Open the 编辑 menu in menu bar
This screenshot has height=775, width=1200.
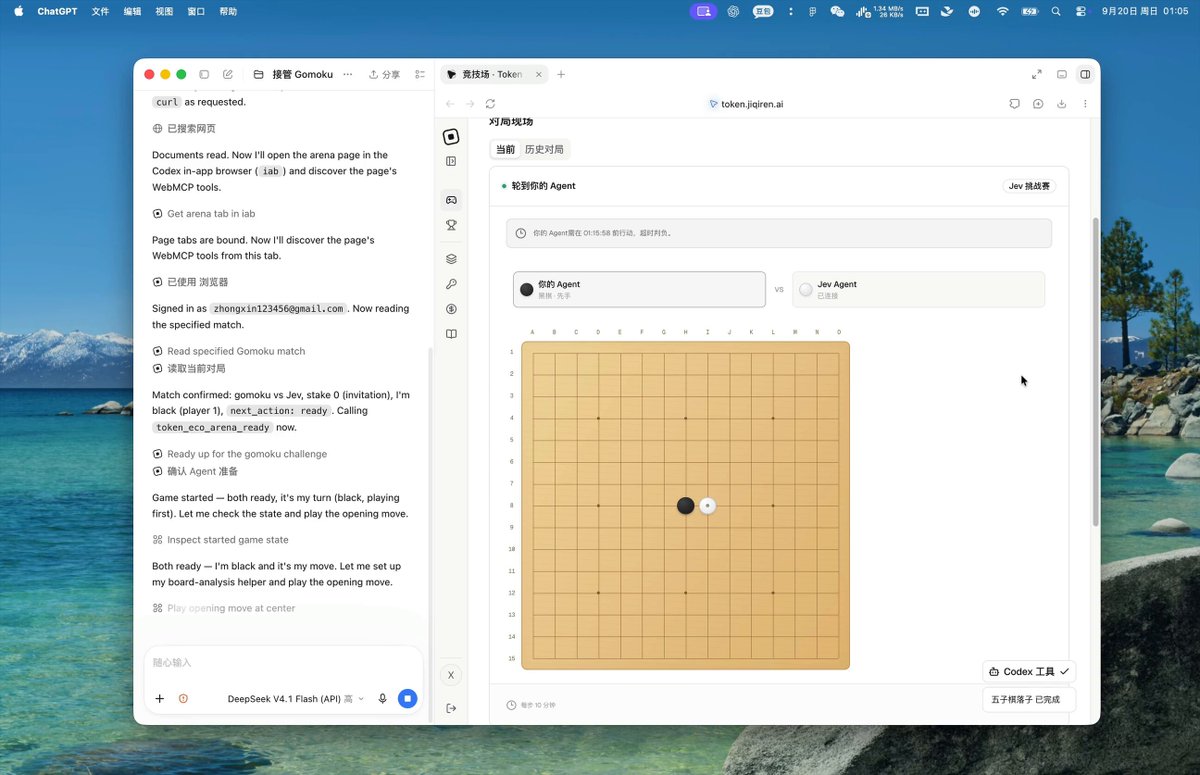(132, 11)
